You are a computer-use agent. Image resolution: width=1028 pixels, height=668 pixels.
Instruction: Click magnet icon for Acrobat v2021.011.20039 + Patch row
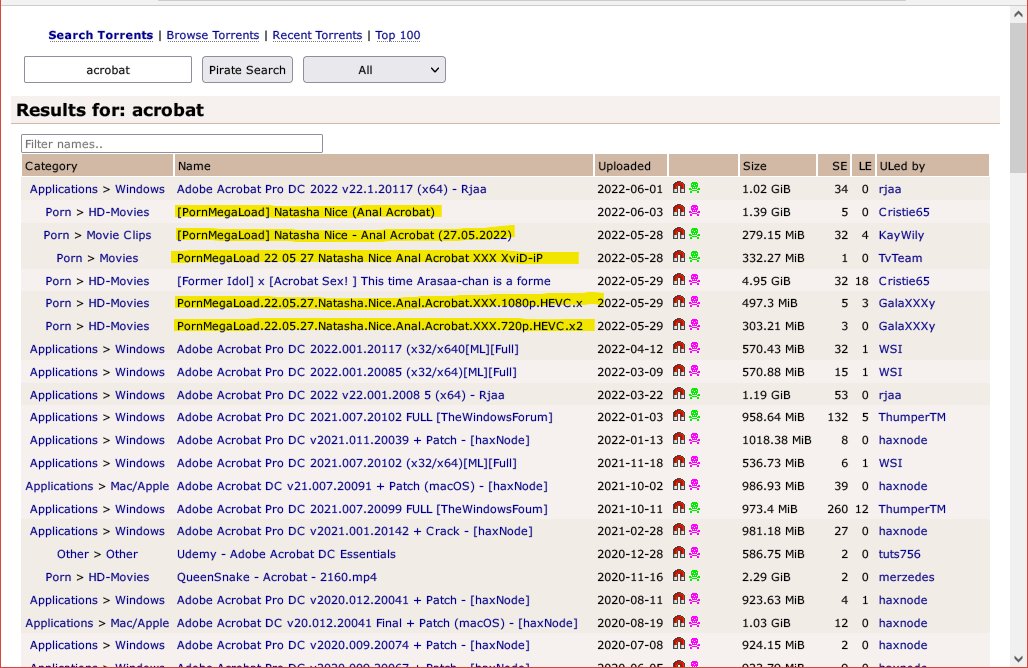(x=679, y=439)
